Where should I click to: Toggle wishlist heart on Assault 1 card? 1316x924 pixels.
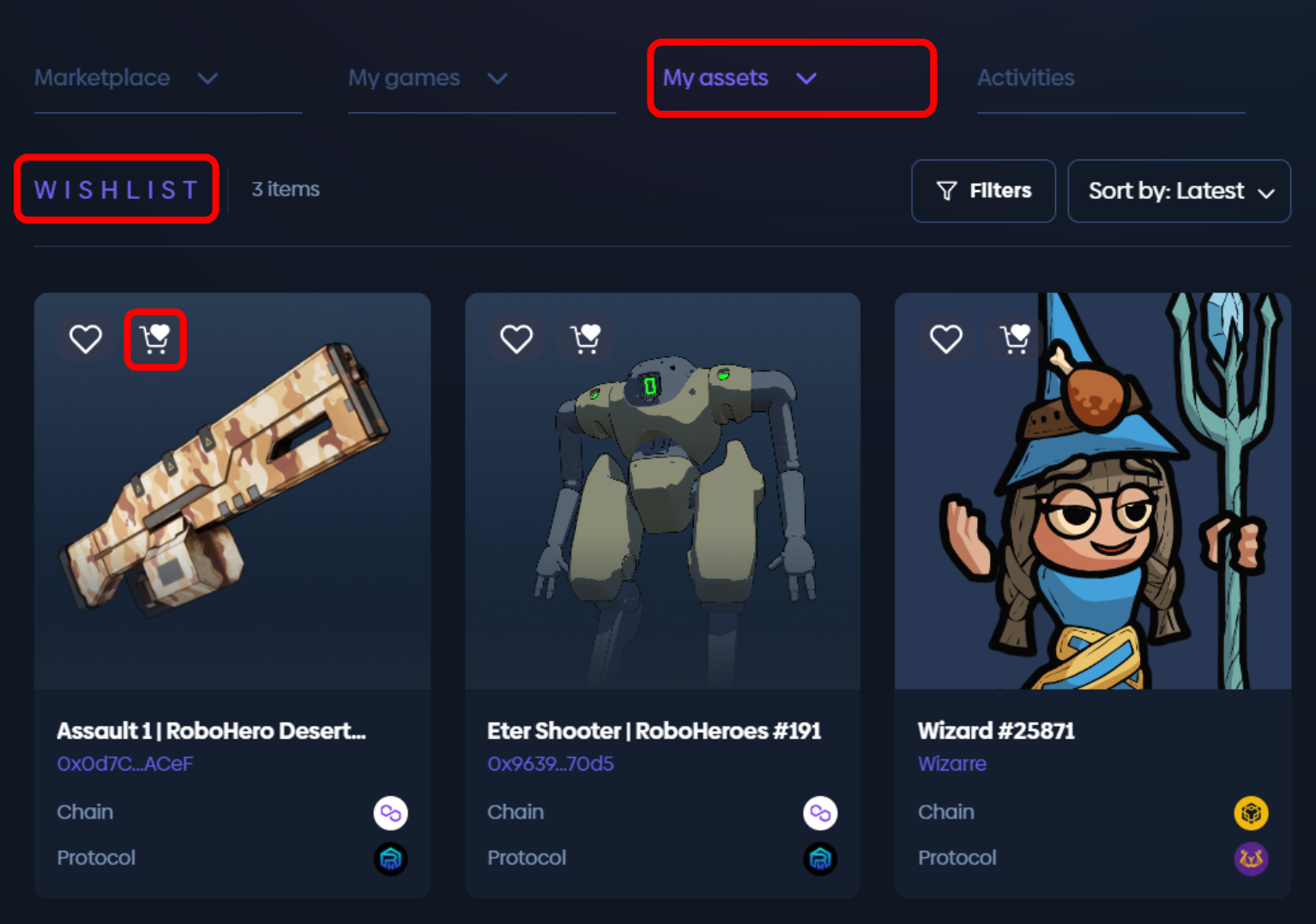(86, 339)
